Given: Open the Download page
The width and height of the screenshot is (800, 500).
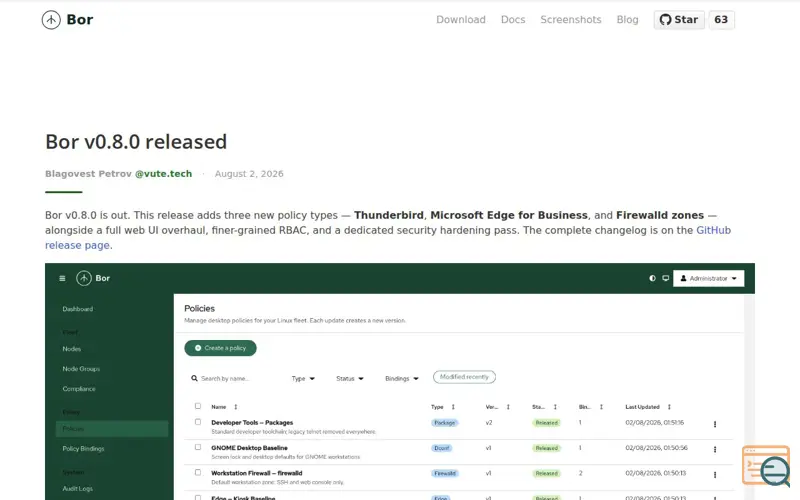Looking at the screenshot, I should (461, 20).
